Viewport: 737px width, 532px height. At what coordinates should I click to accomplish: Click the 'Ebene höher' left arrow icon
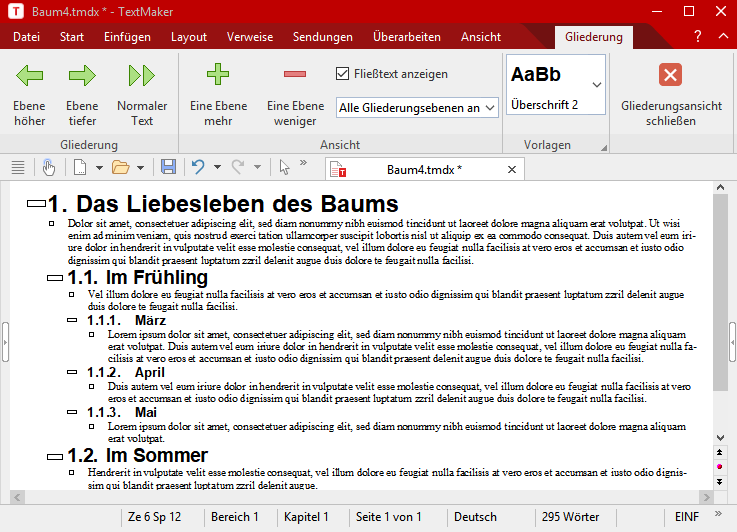click(x=30, y=75)
